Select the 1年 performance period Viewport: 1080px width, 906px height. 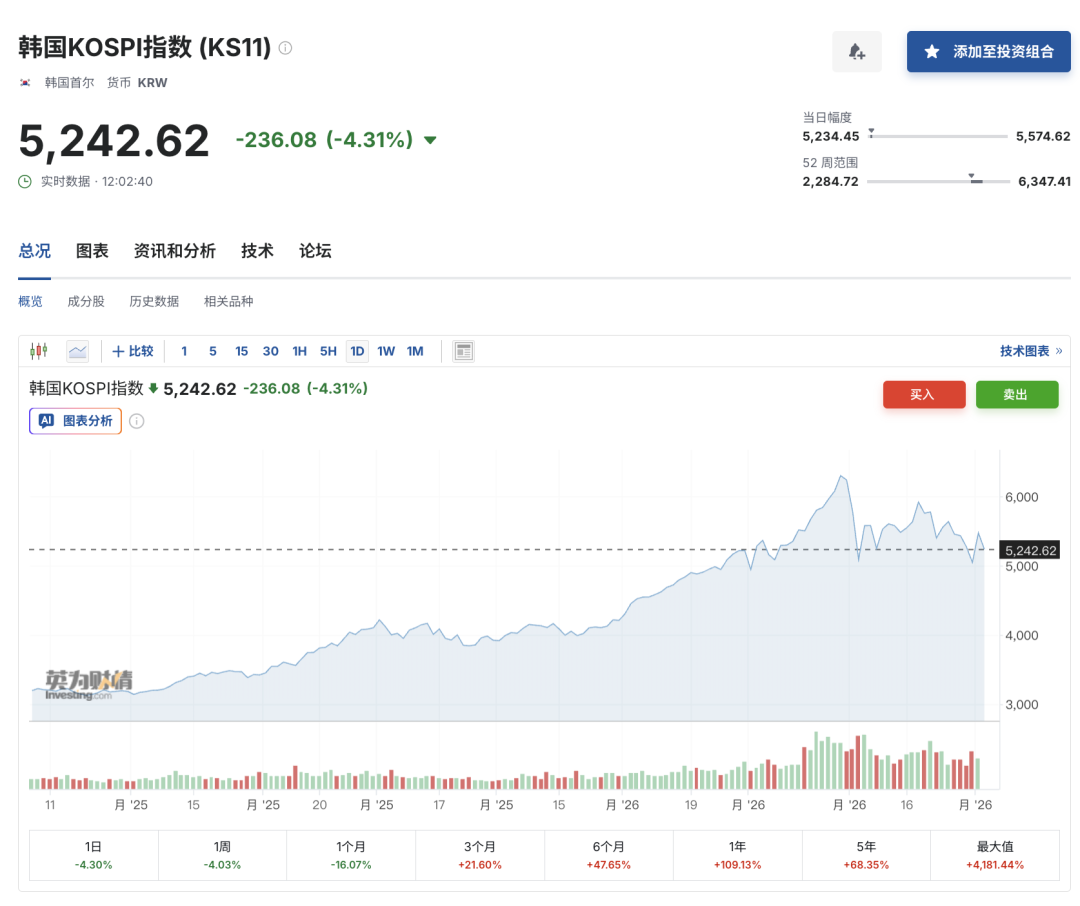(x=737, y=855)
